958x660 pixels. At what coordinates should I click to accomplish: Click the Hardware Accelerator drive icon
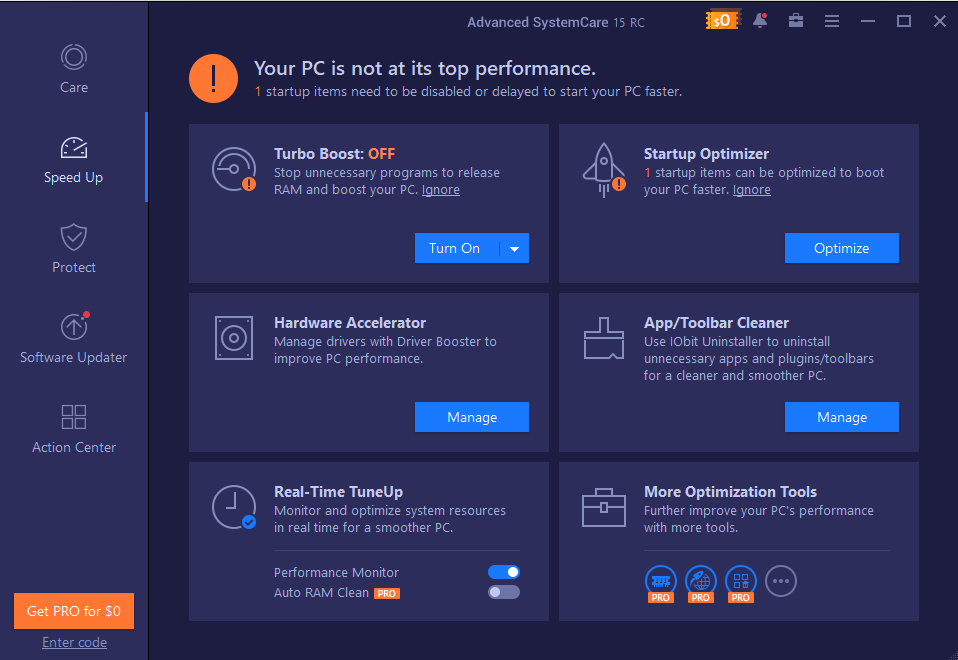[x=234, y=337]
